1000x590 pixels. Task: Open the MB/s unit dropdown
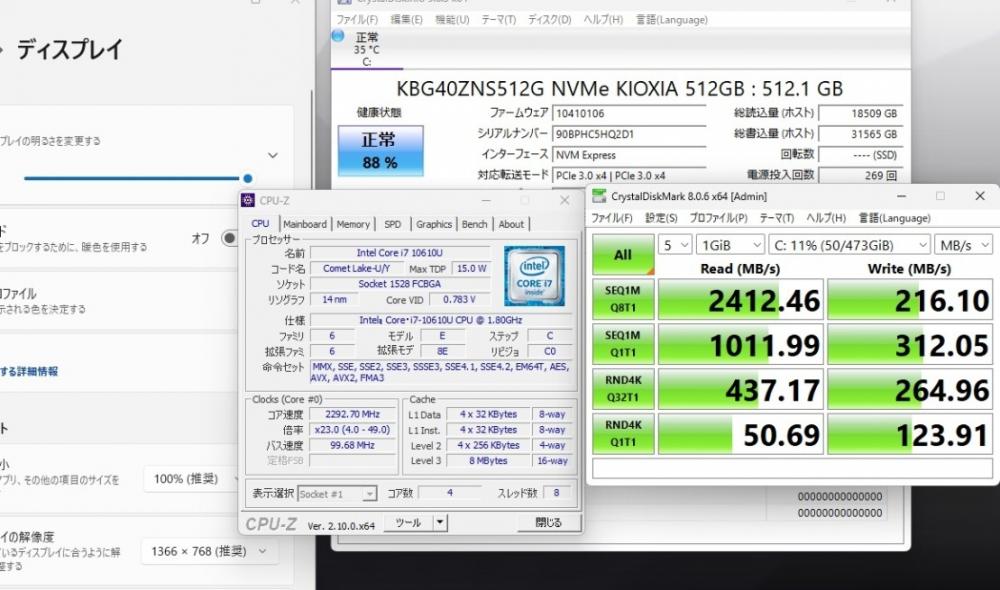964,245
